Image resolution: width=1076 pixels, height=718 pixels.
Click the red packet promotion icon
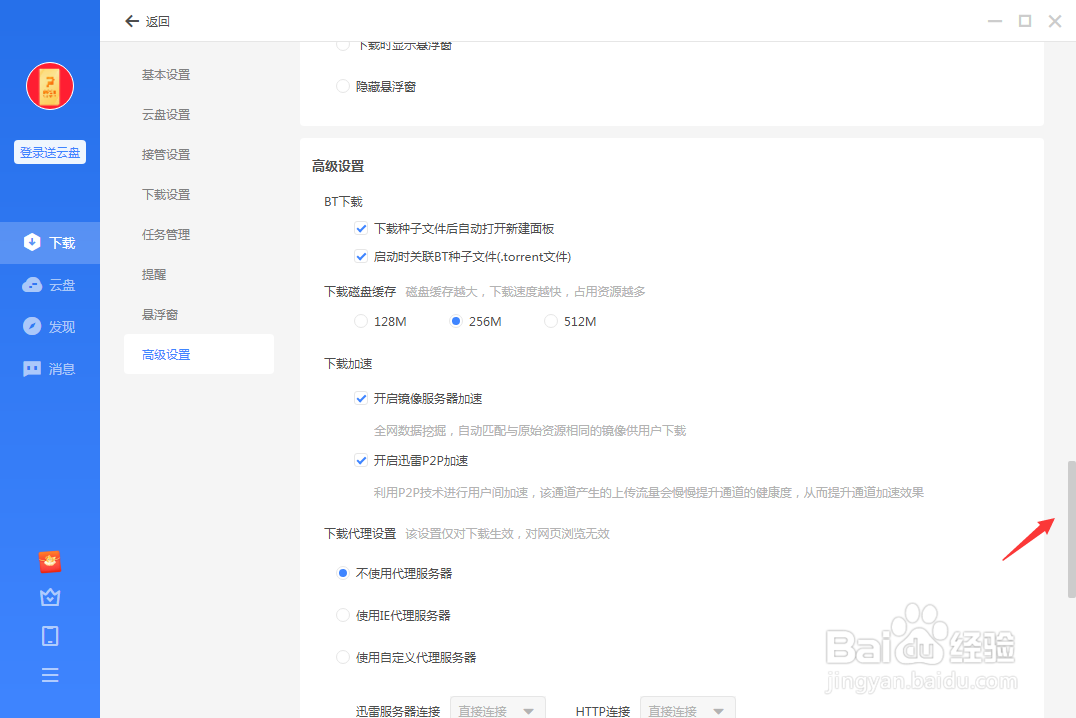50,562
